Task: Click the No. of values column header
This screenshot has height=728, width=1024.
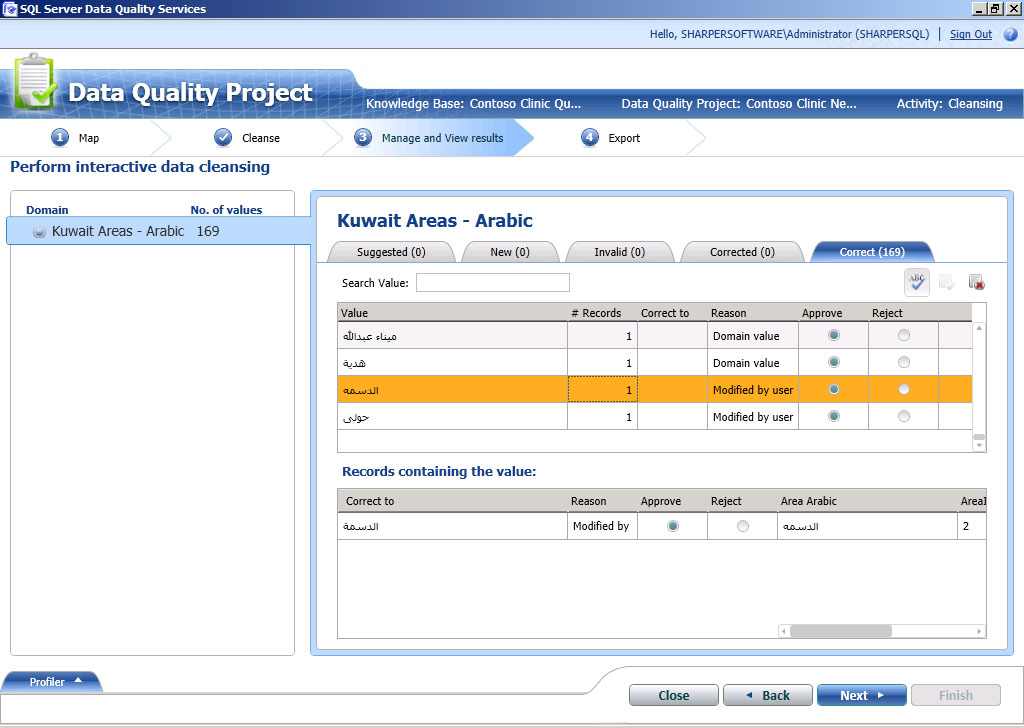Action: 226,210
